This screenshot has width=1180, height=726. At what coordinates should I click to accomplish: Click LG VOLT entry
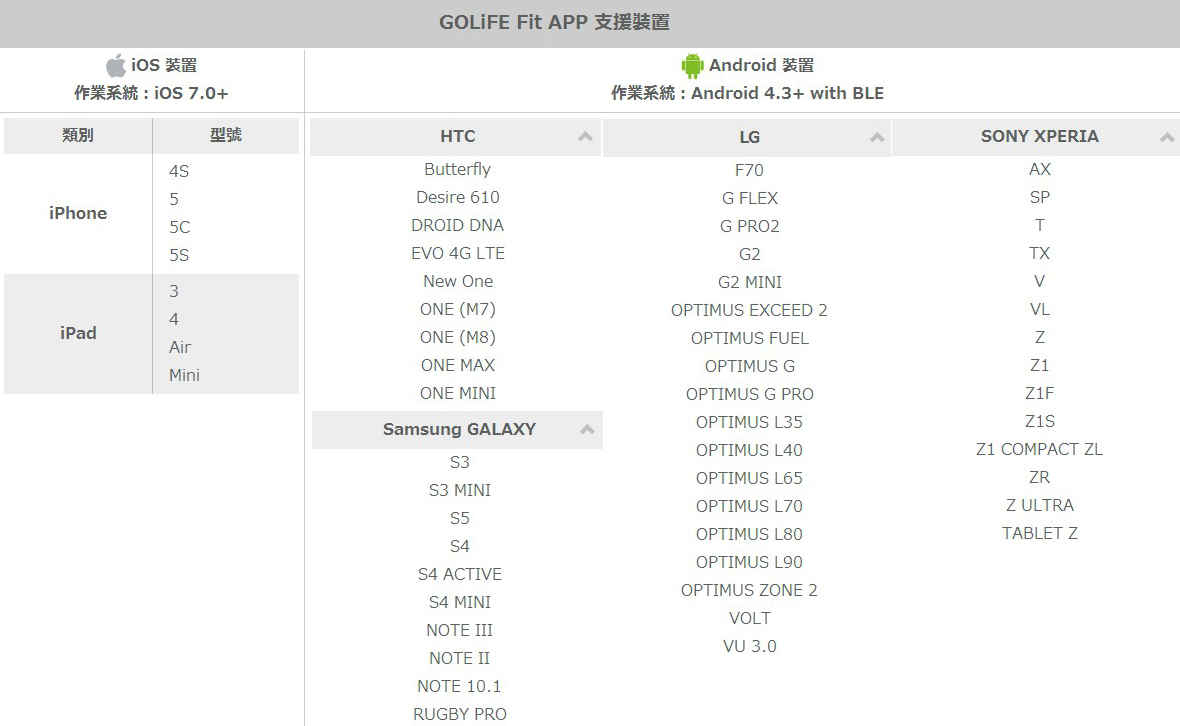click(750, 618)
